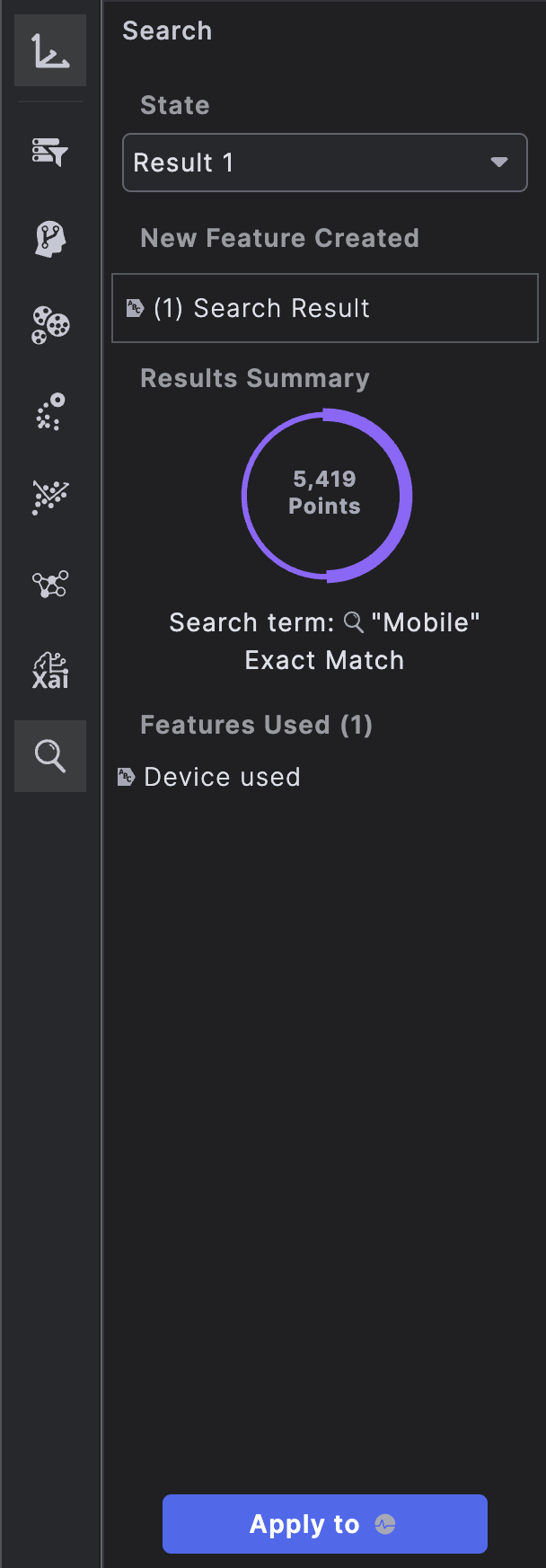Click the feature tag icon next to Device used
This screenshot has width=546, height=1568.
point(125,776)
